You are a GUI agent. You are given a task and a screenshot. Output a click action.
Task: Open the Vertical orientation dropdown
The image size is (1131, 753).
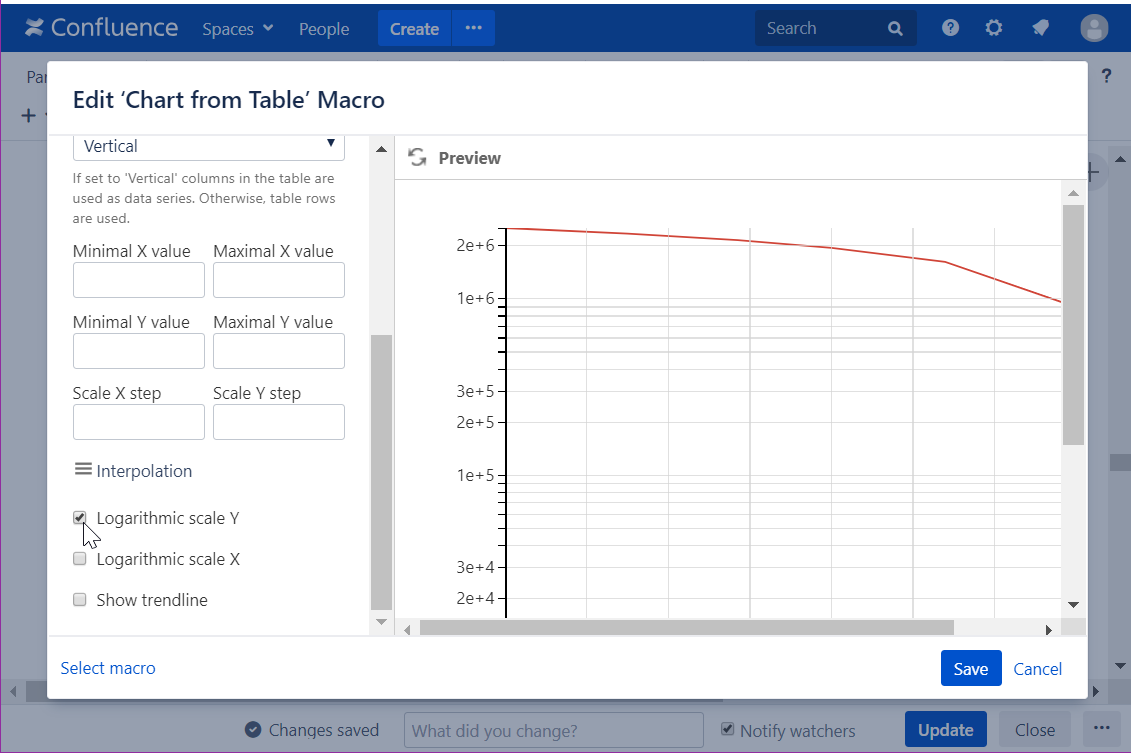pos(209,146)
